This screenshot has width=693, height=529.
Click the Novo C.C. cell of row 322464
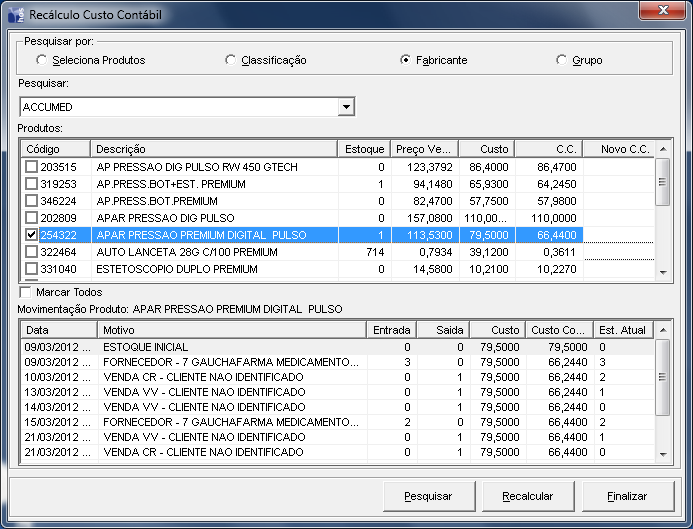(x=619, y=251)
